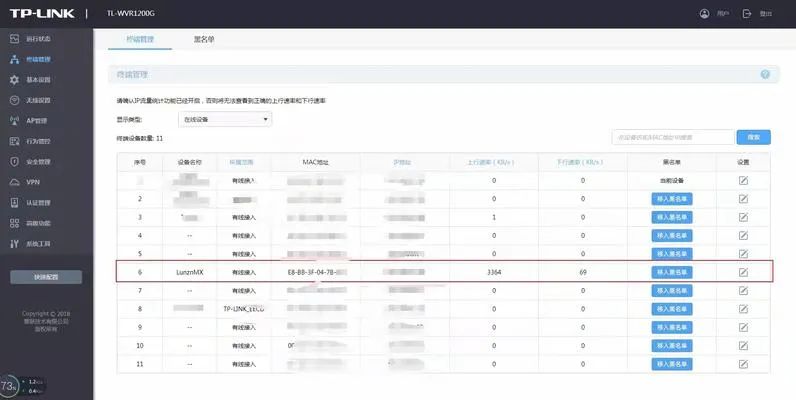Sort by 上行速率 upload rate header
Viewport: 796px width, 400px height.
click(491, 162)
